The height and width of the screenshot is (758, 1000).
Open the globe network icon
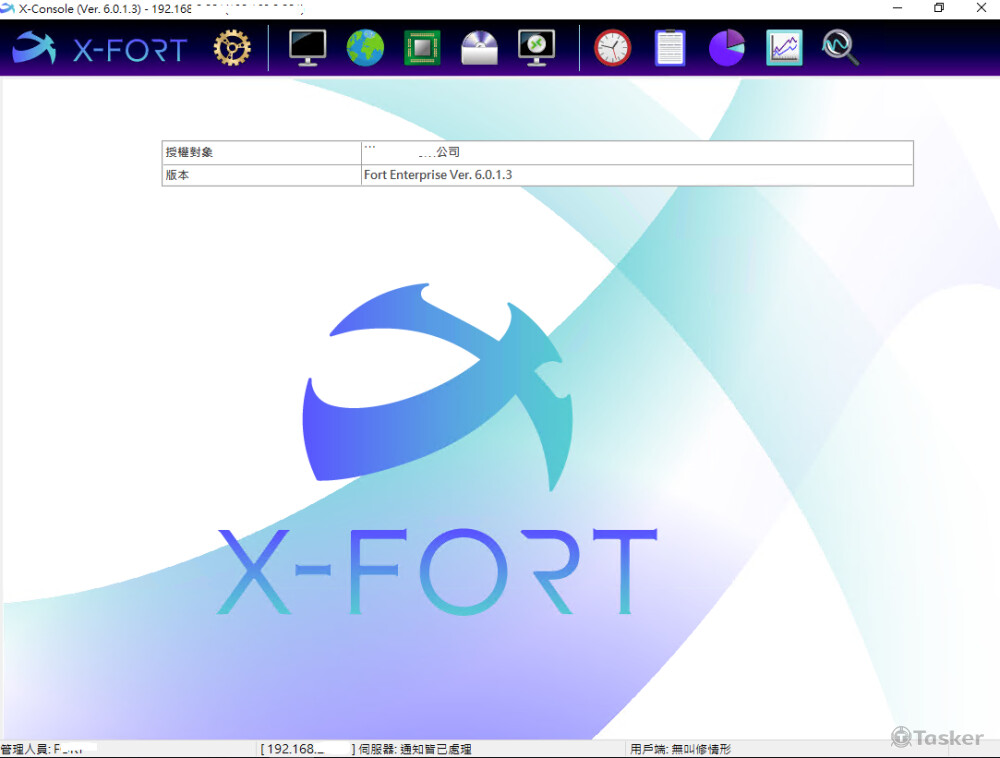(365, 47)
